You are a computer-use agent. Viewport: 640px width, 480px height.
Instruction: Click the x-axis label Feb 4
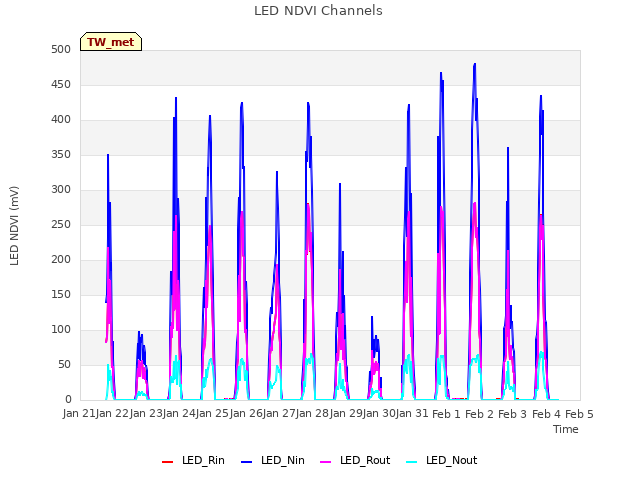(x=546, y=414)
